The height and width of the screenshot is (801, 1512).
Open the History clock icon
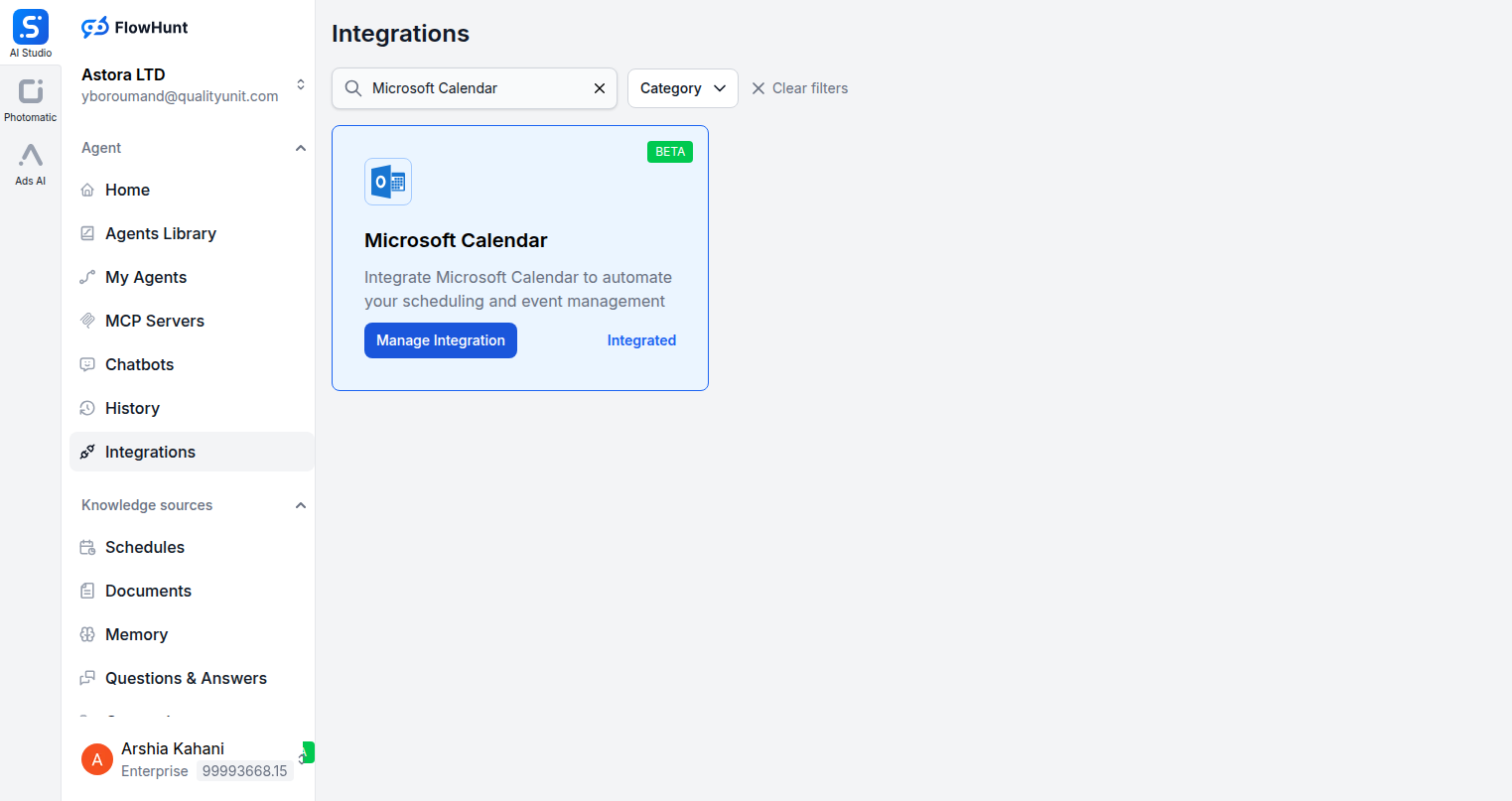[88, 408]
